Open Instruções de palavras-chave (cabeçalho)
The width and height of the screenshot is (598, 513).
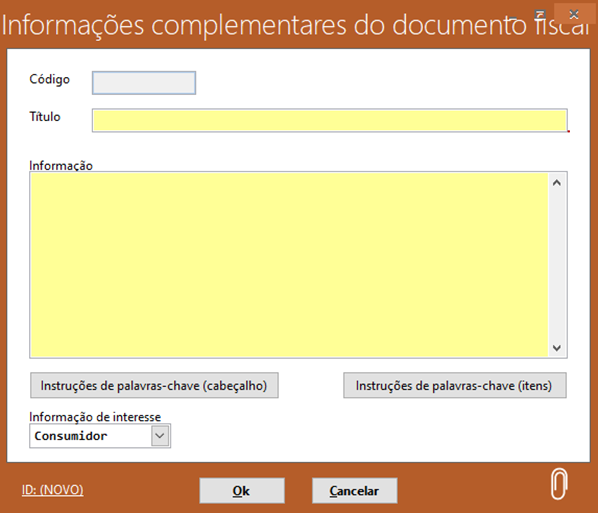coord(154,386)
